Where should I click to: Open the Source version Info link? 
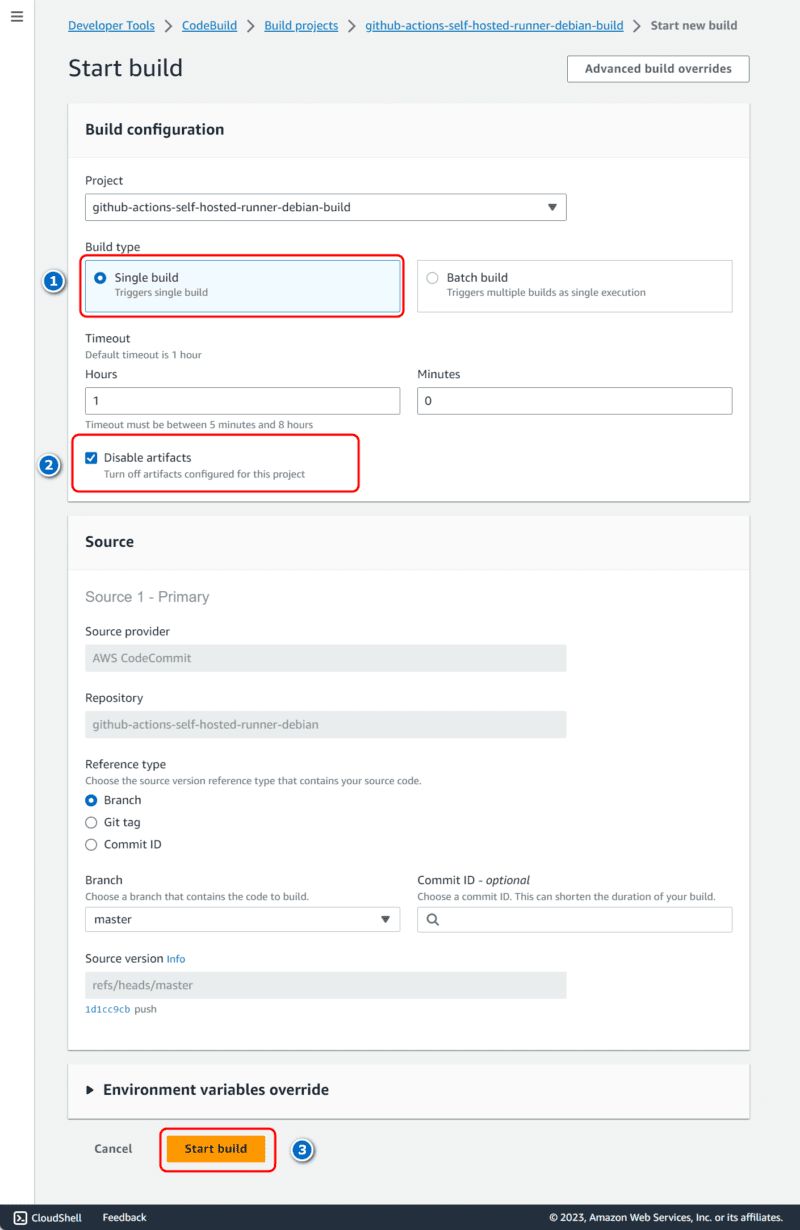click(176, 959)
